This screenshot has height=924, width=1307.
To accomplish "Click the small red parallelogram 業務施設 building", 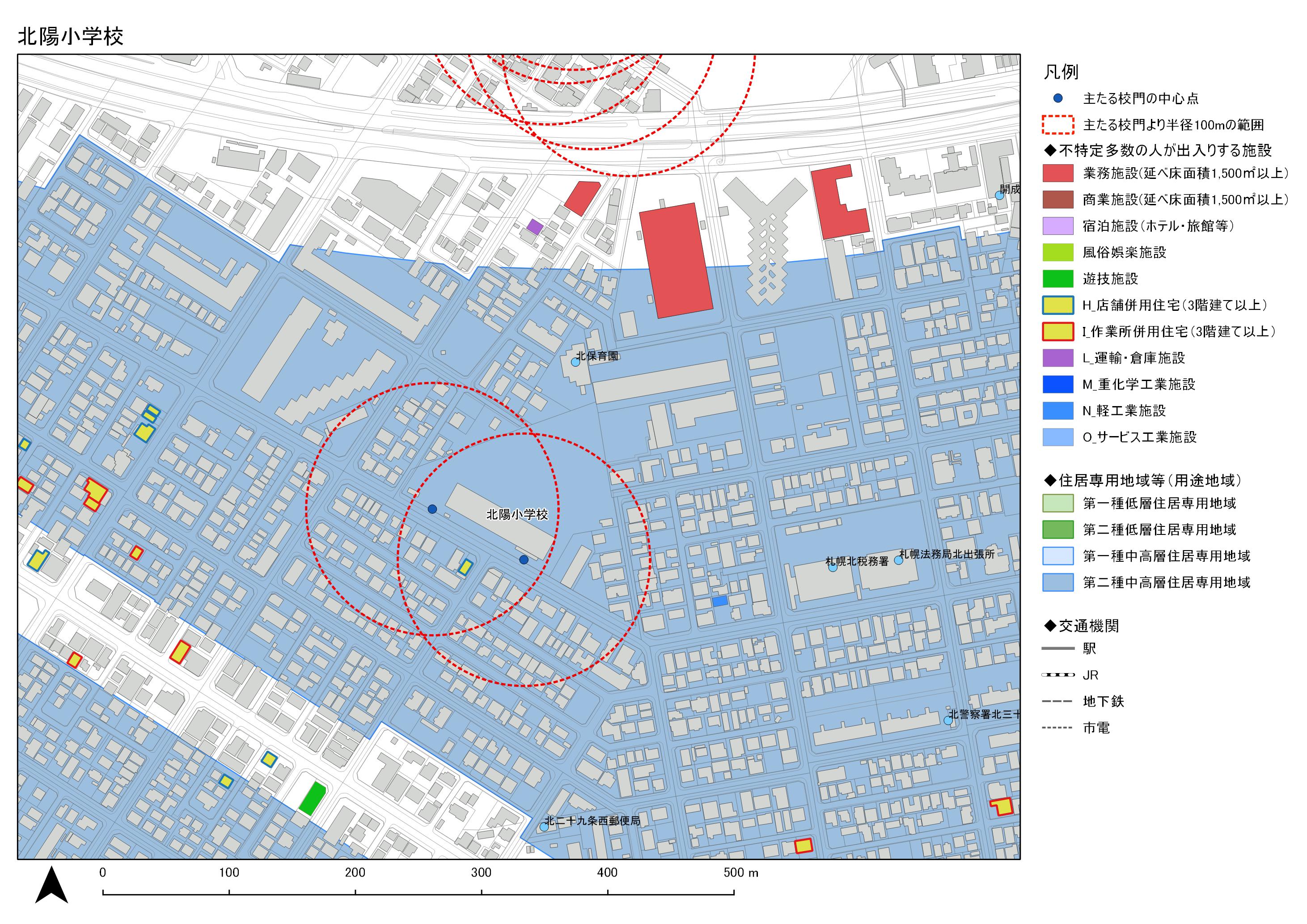I will [582, 198].
